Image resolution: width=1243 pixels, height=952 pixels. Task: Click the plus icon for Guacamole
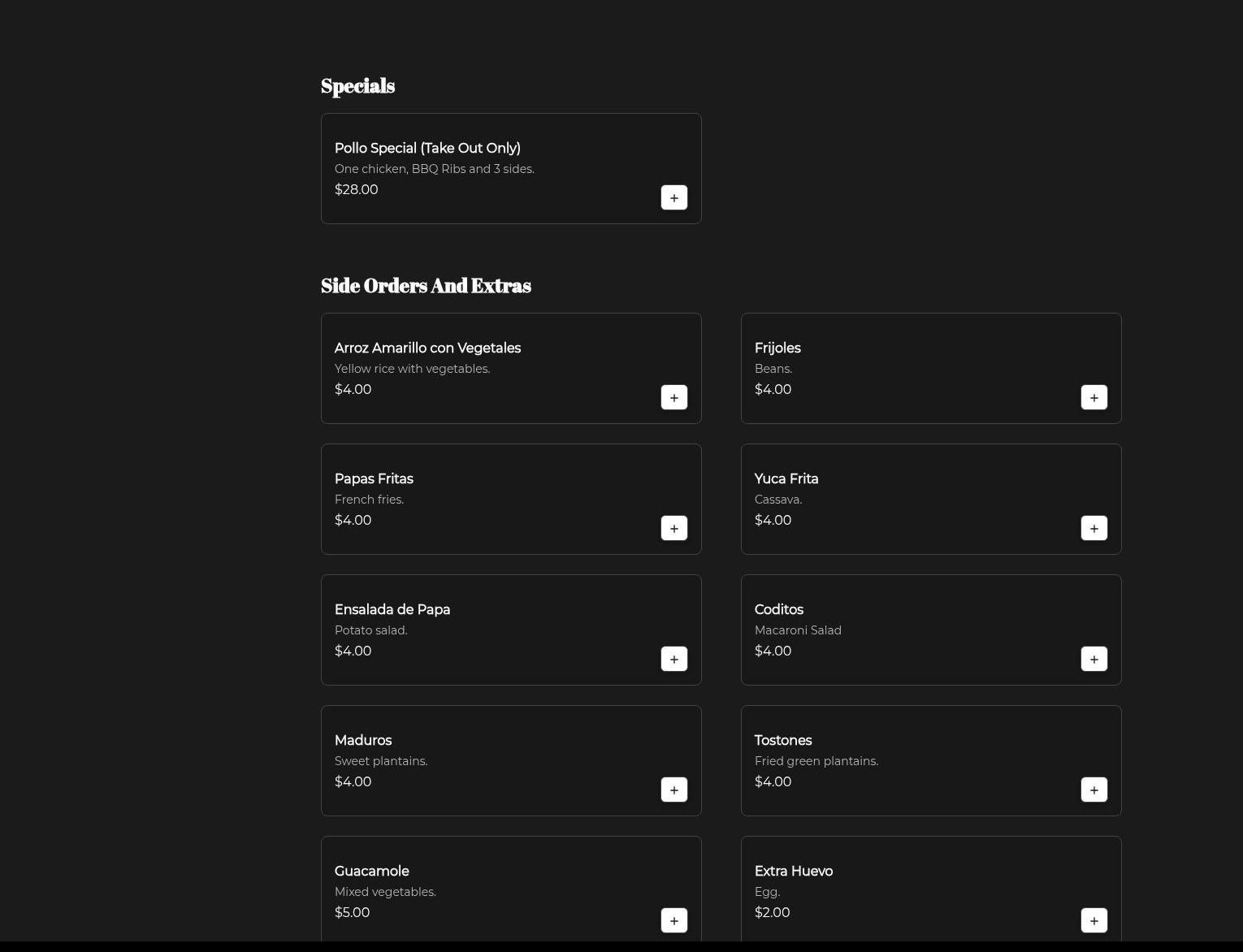(673, 920)
